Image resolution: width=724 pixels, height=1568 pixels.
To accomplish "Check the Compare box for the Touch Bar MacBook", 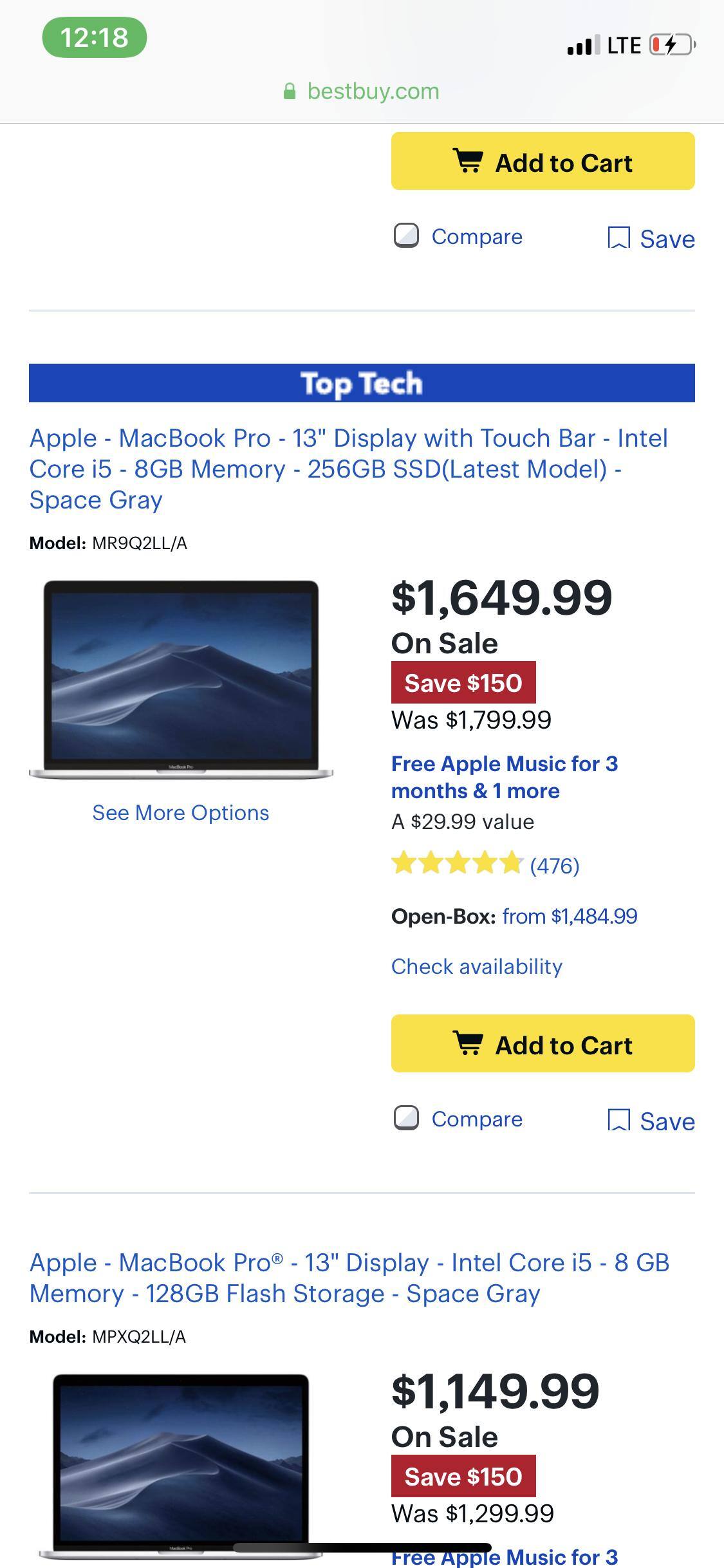I will coord(406,1118).
